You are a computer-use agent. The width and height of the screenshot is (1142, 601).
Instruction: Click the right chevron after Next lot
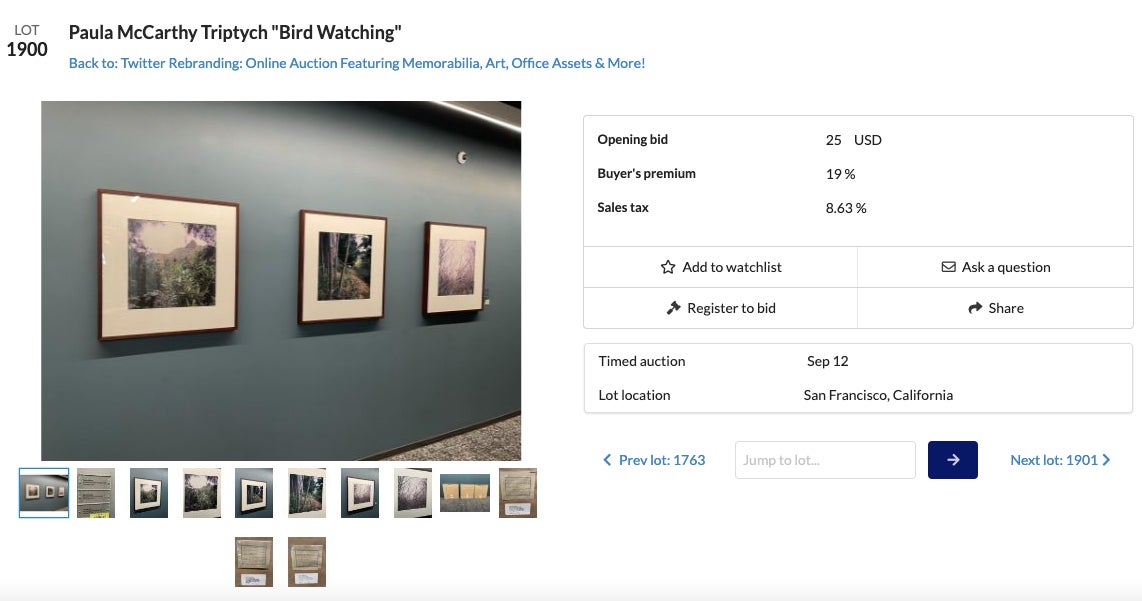click(x=1106, y=460)
